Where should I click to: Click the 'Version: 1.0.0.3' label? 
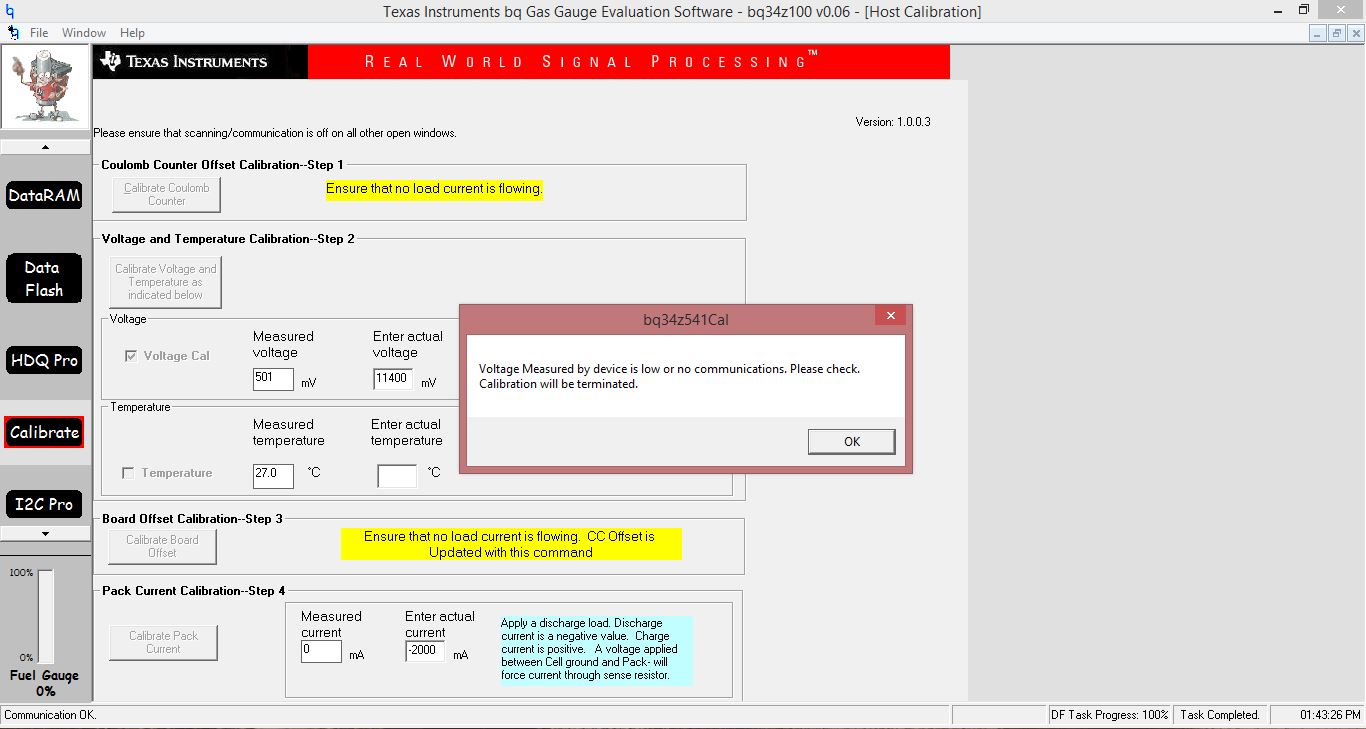click(x=893, y=122)
